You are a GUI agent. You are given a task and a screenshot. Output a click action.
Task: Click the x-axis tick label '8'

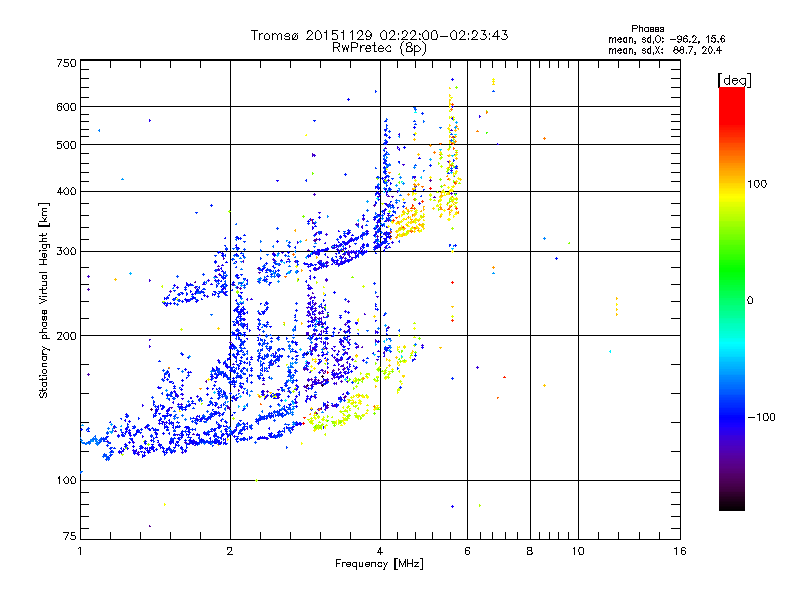point(530,551)
